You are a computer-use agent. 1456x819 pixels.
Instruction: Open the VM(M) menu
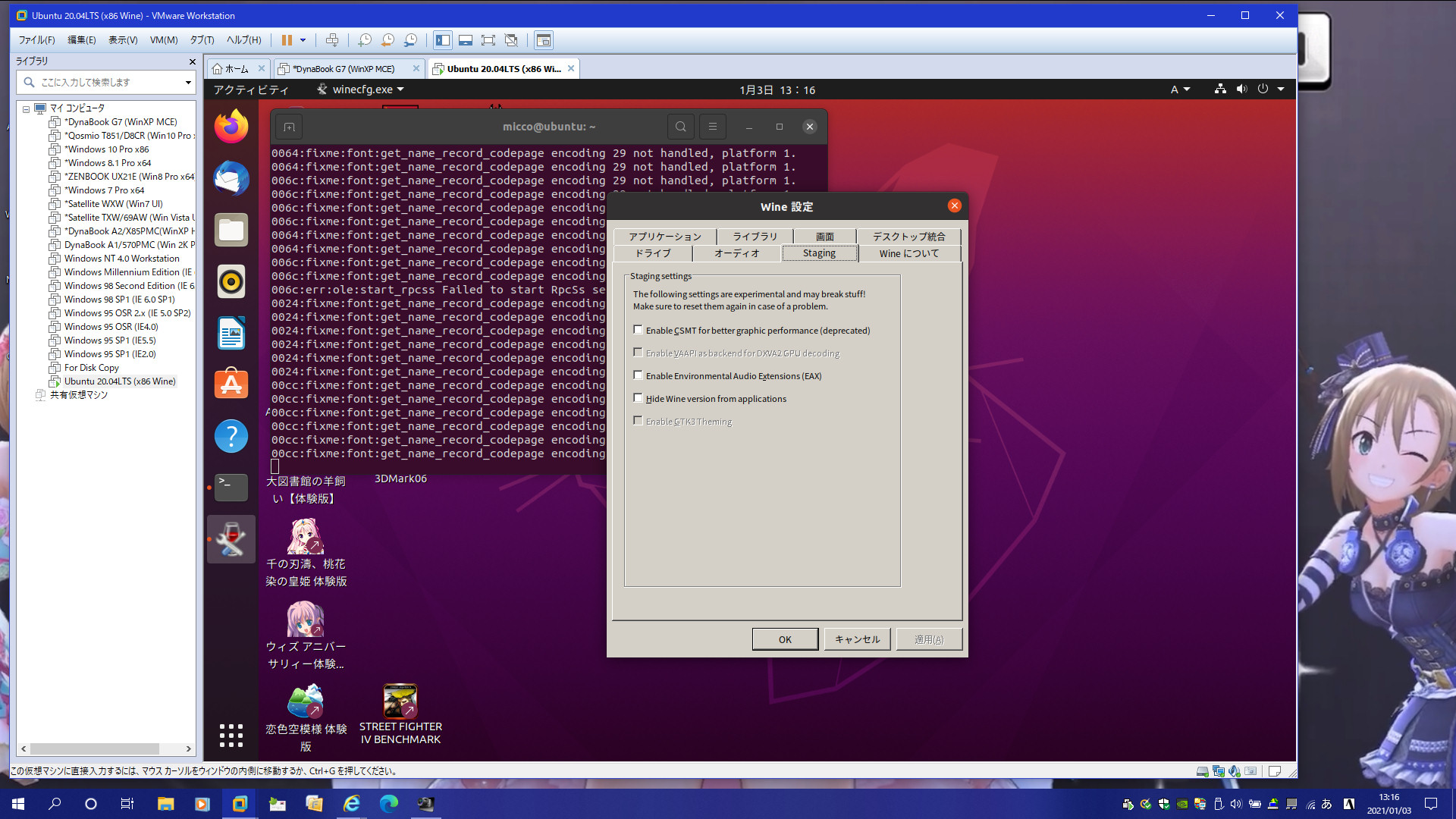point(164,40)
